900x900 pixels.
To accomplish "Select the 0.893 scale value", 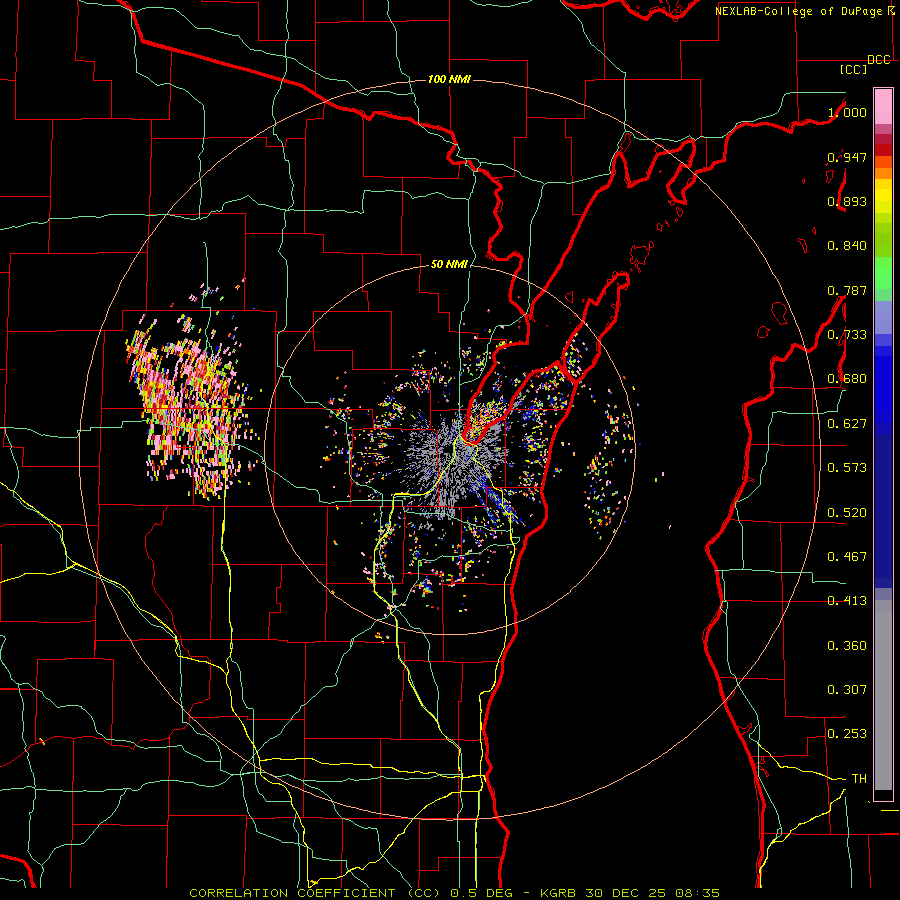I will [847, 201].
